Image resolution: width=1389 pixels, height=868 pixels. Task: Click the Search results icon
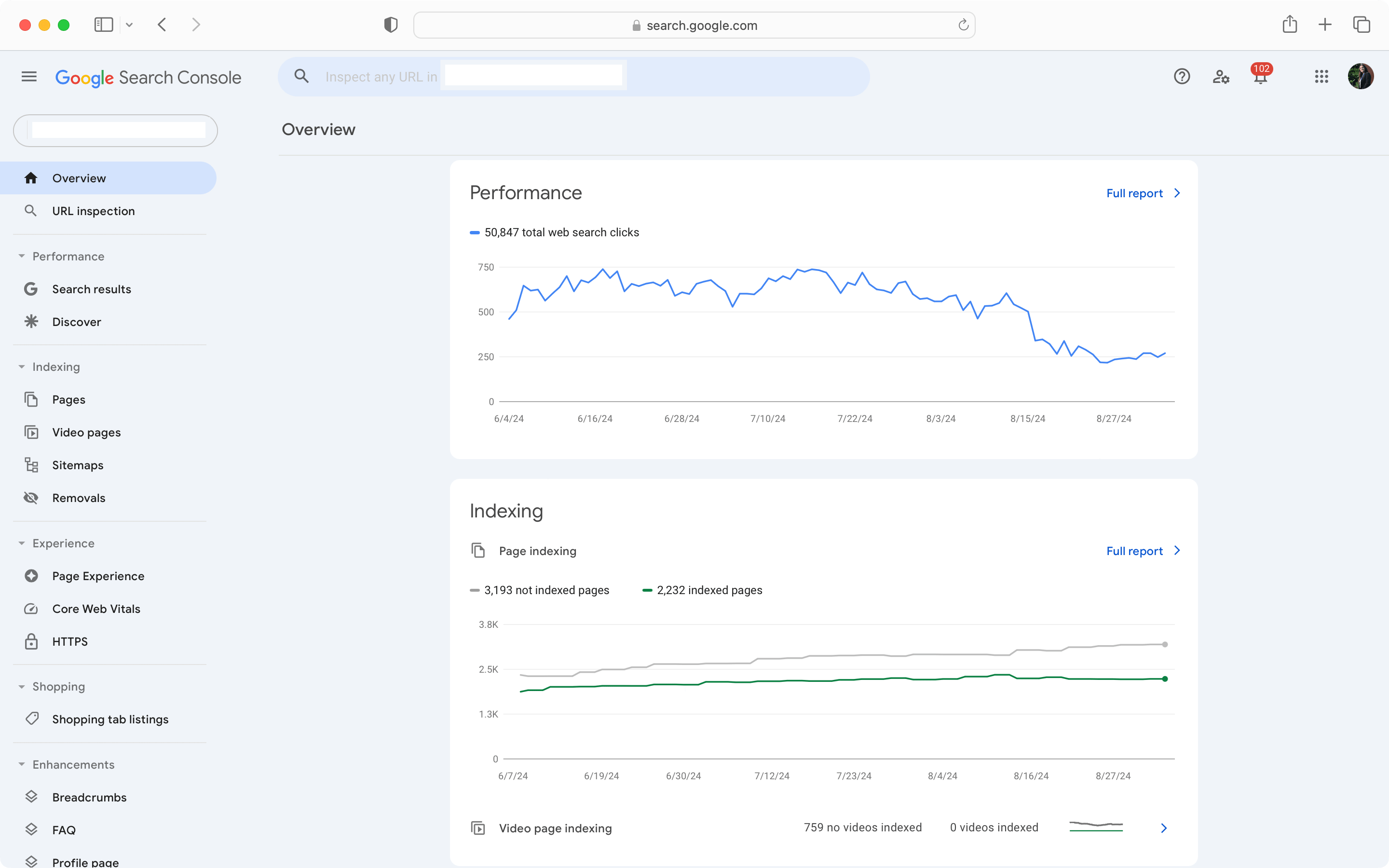30,289
